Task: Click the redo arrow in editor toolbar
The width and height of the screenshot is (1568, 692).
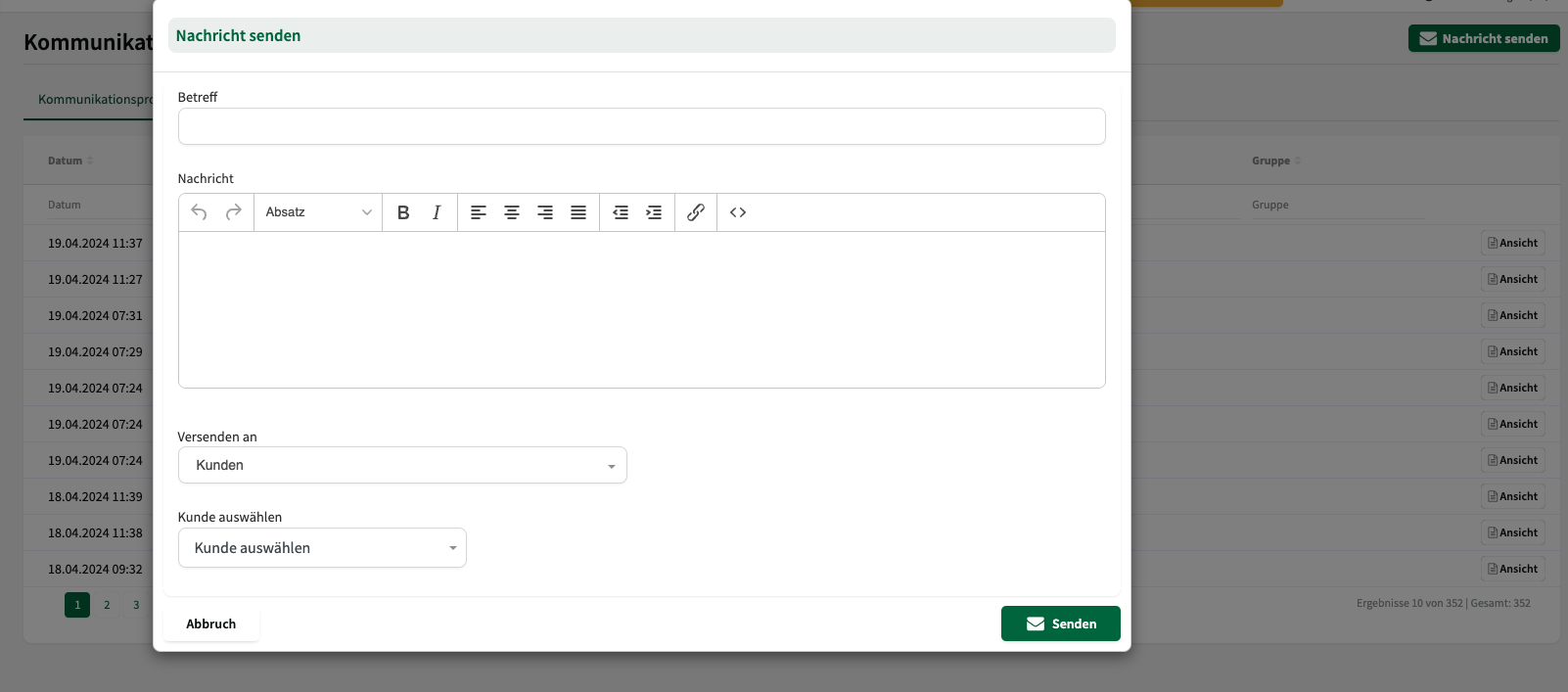Action: [233, 212]
